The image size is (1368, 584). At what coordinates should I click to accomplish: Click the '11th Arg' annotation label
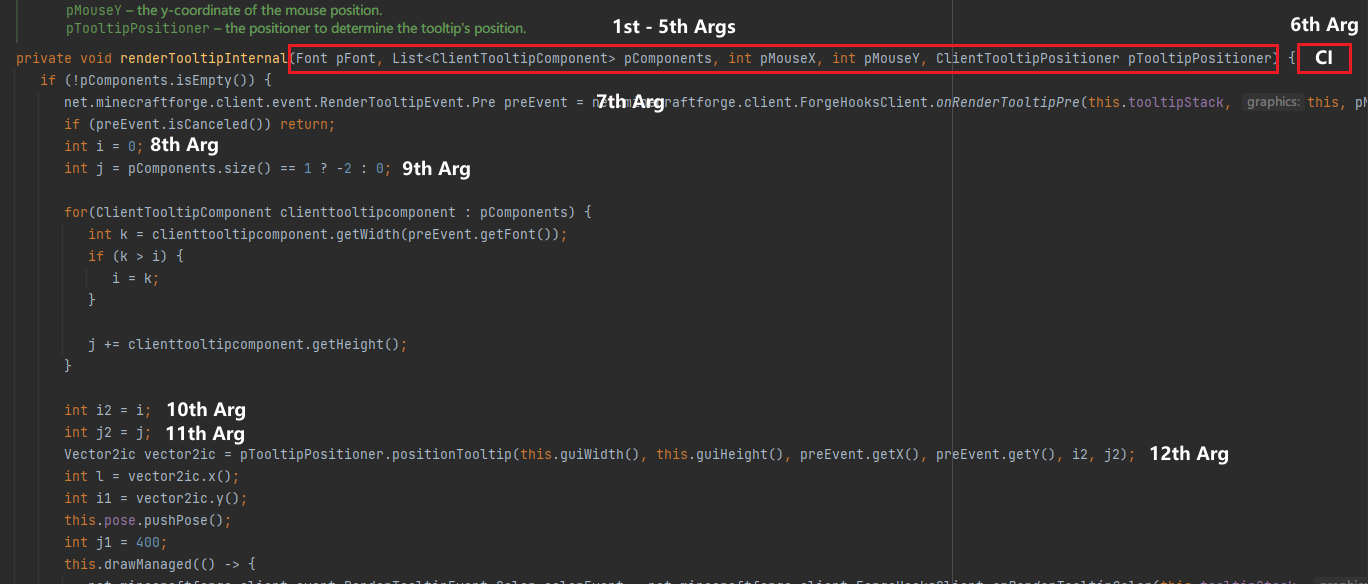[204, 433]
